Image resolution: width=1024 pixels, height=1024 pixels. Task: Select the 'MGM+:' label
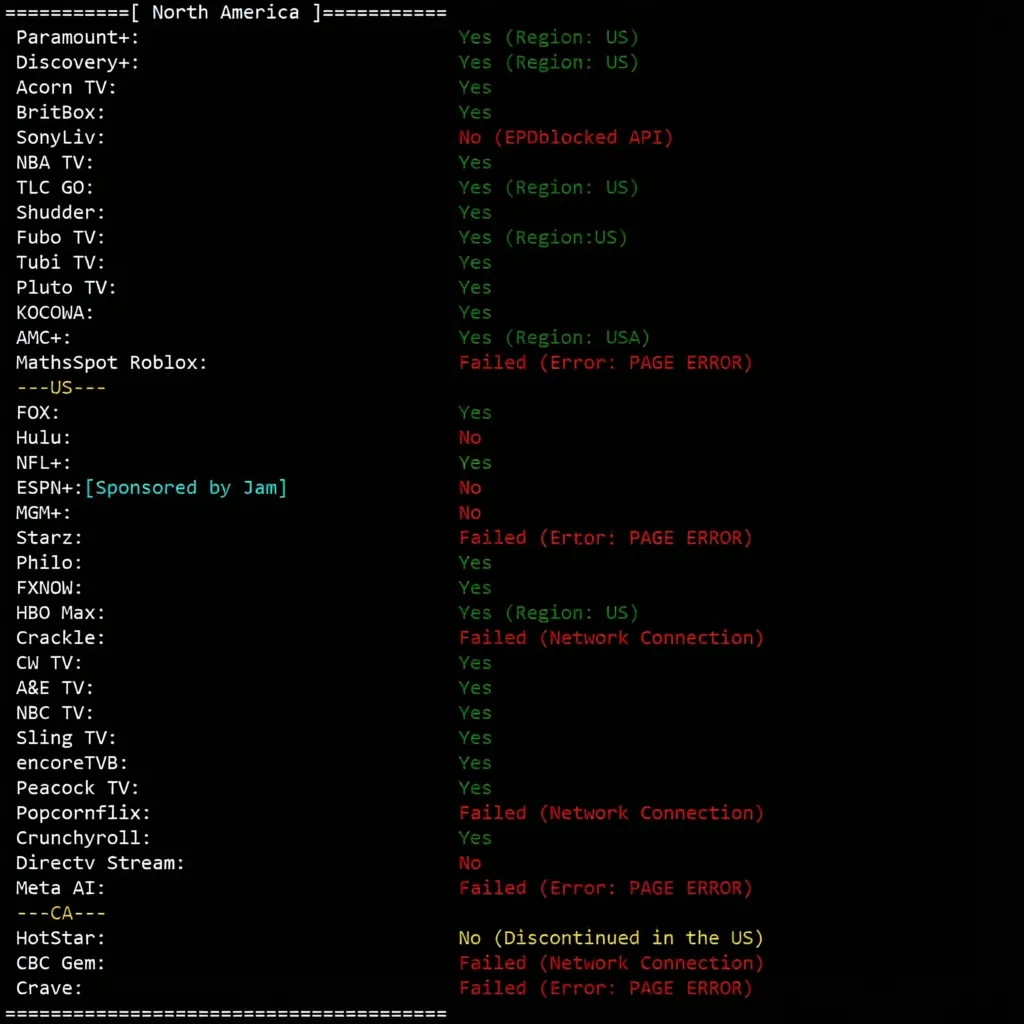(x=44, y=513)
